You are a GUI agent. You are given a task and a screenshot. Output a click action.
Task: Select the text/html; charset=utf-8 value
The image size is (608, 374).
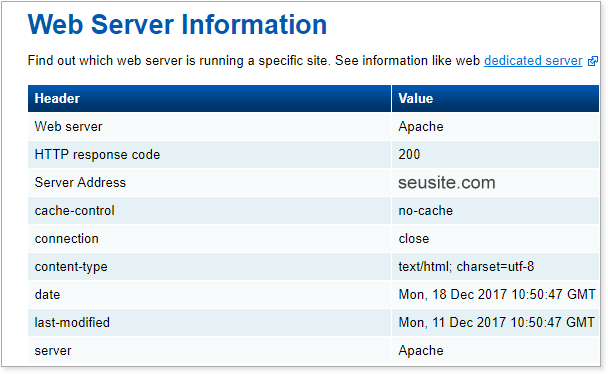click(x=466, y=267)
